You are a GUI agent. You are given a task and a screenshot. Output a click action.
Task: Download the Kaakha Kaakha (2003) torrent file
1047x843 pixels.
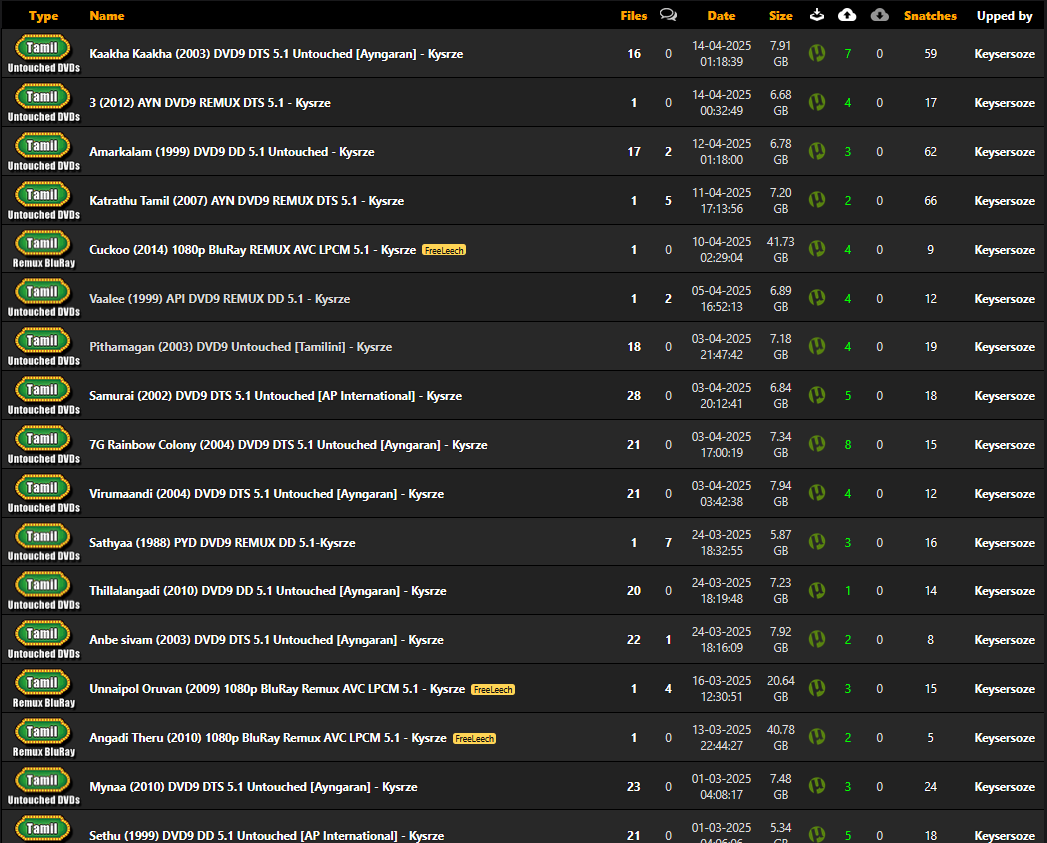point(817,53)
